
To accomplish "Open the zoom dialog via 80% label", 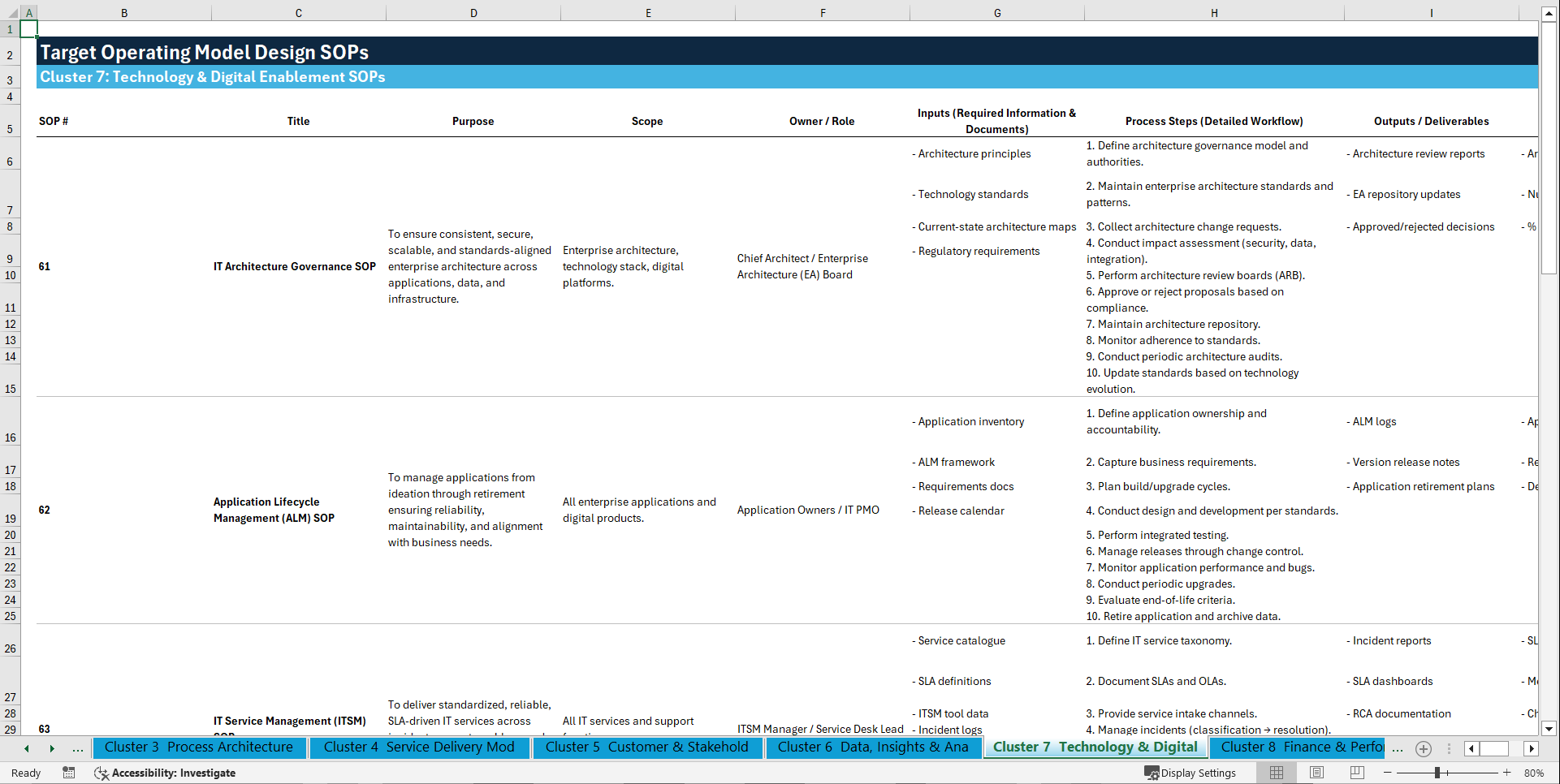I will pos(1533,773).
